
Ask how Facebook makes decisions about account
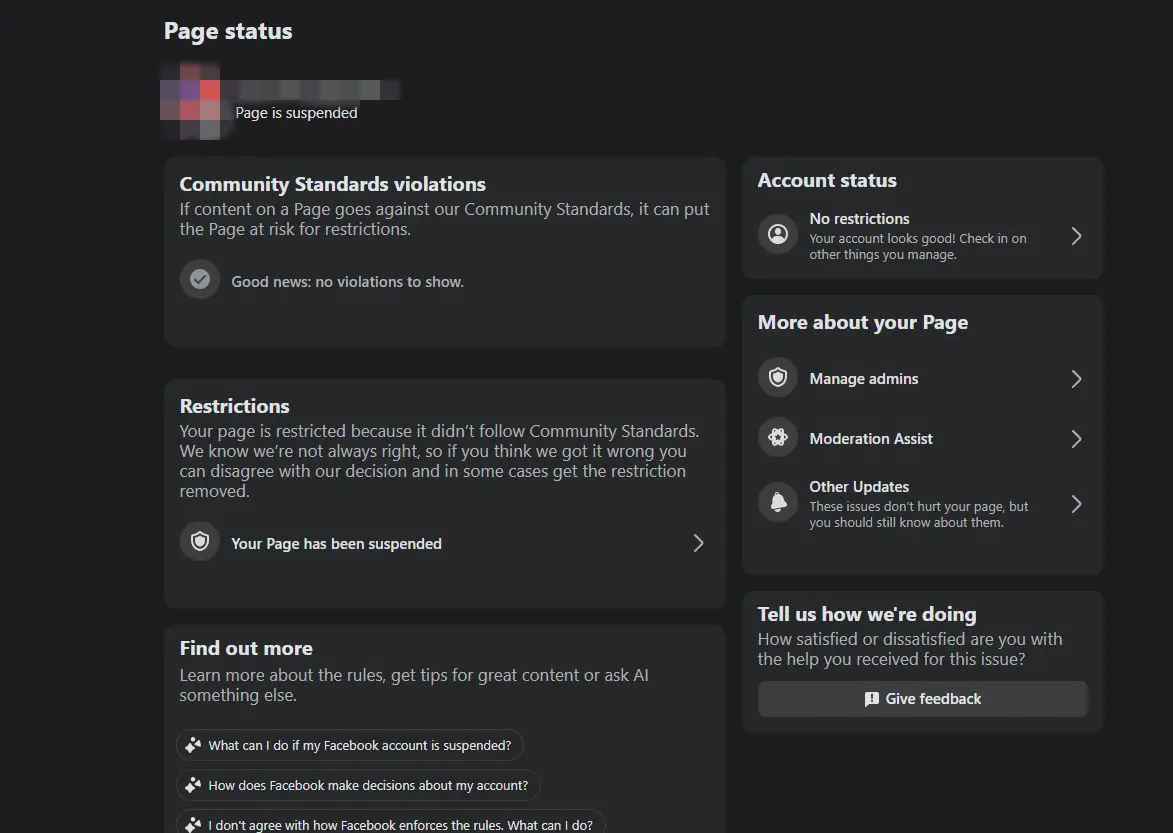click(358, 785)
